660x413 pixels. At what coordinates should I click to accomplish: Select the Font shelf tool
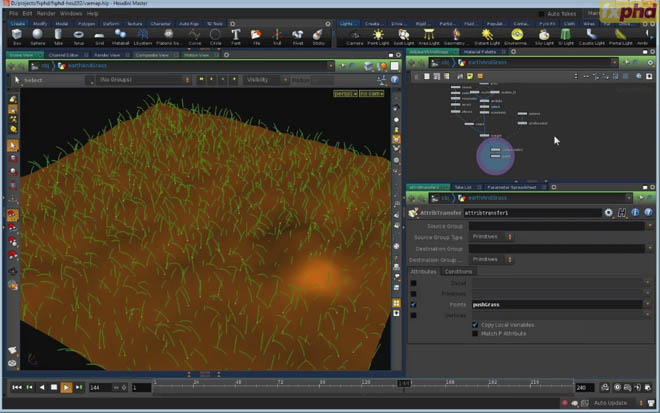[x=236, y=36]
